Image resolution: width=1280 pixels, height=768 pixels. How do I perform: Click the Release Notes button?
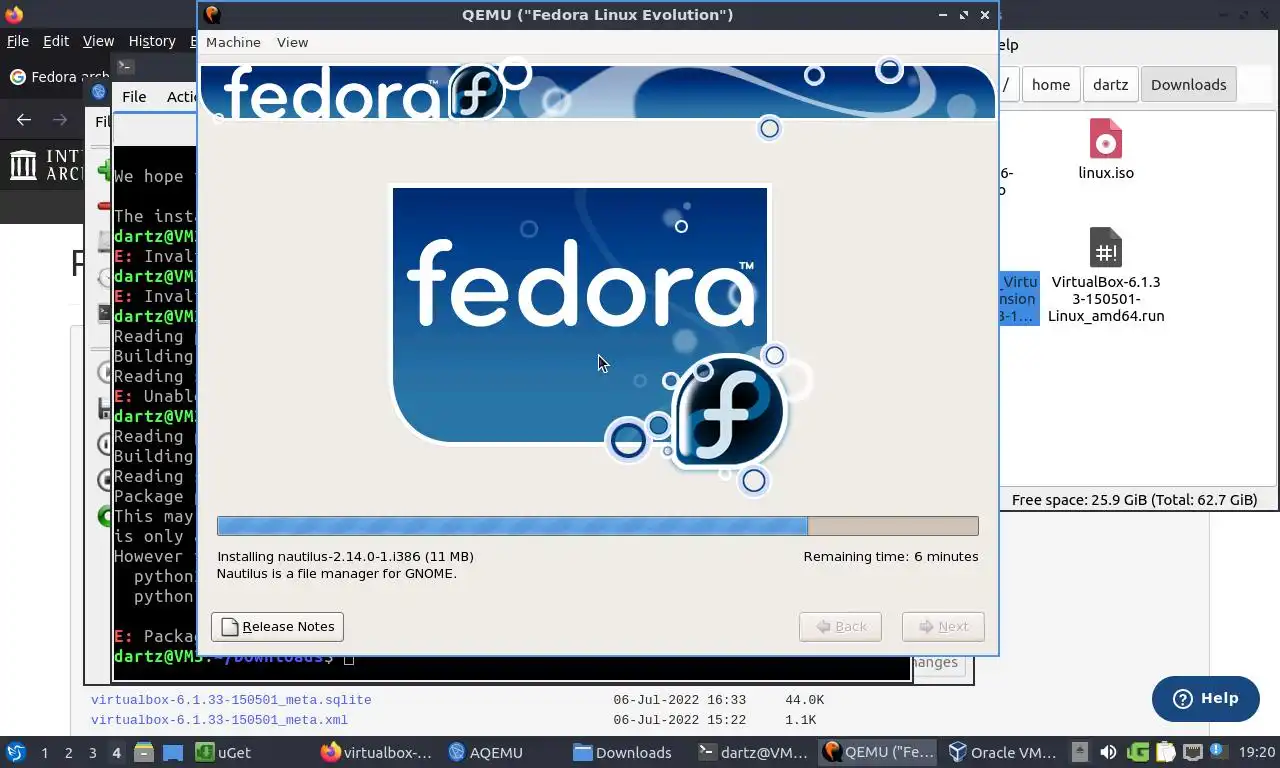[277, 626]
